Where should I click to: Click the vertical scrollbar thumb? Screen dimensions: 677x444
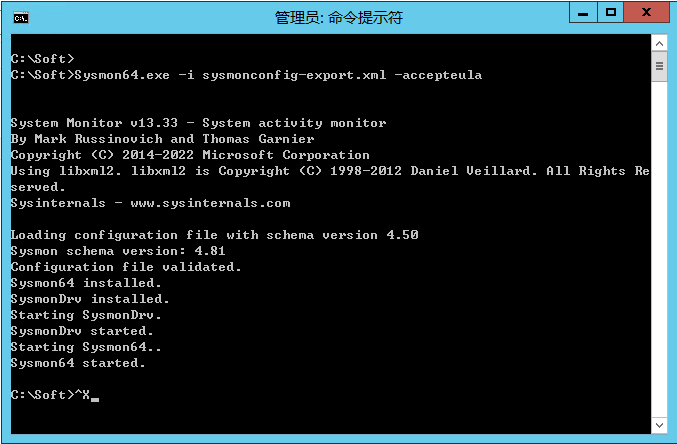659,67
